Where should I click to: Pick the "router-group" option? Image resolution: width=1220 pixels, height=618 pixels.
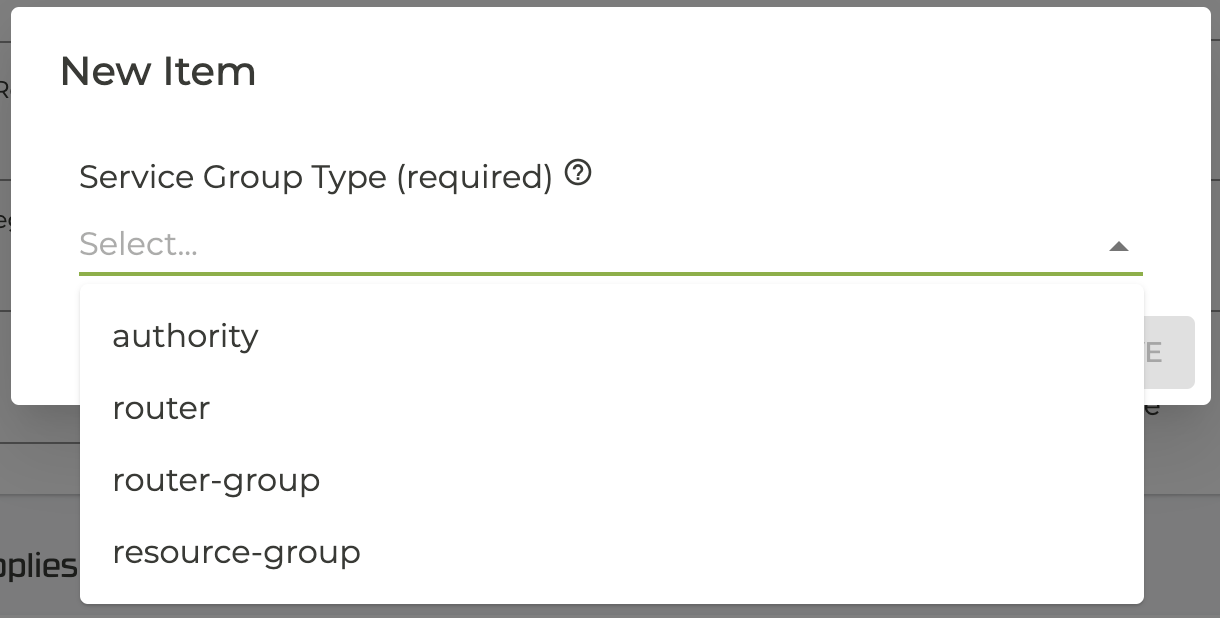click(216, 480)
